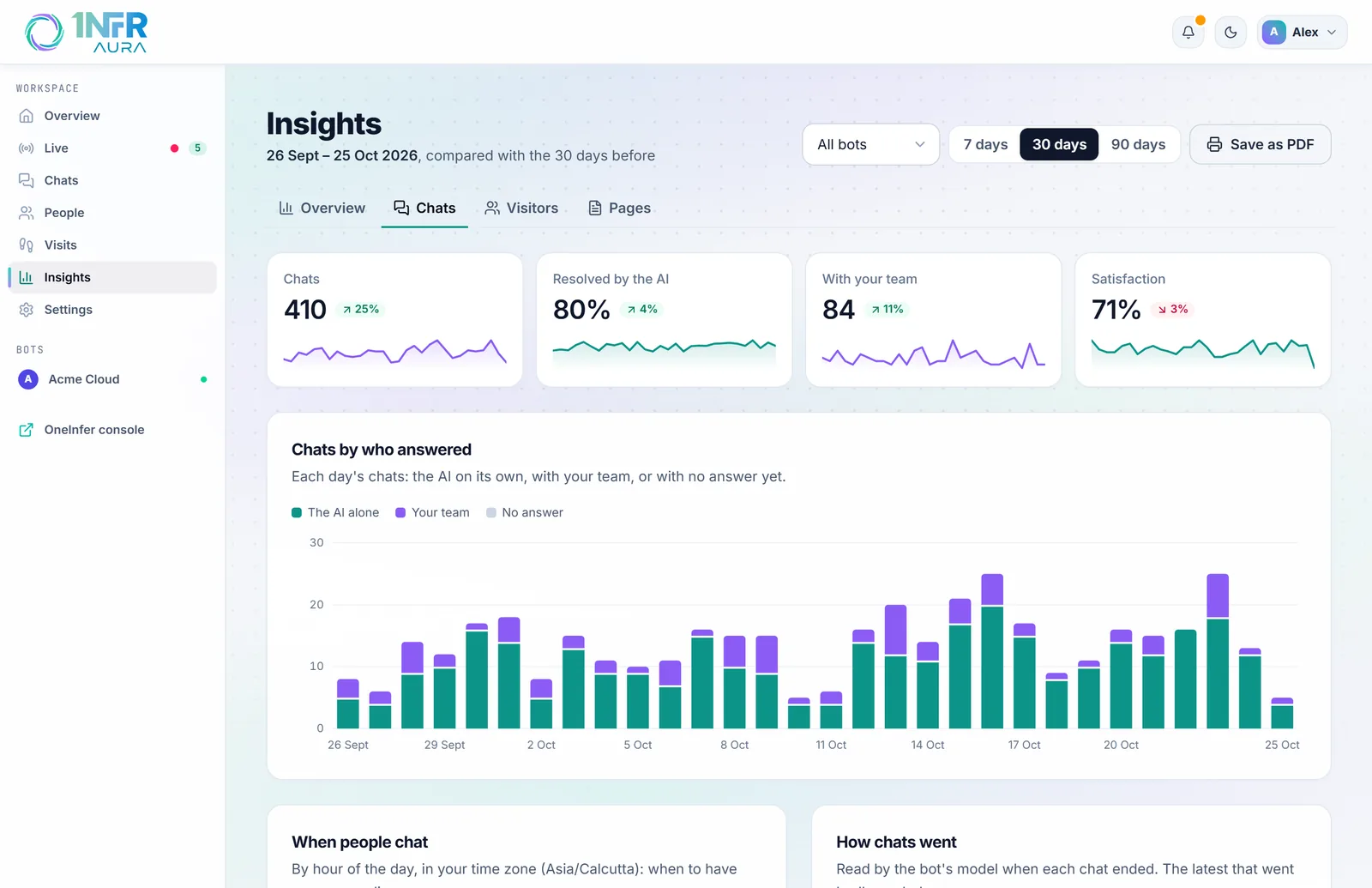Open People in the sidebar
Viewport: 1372px width, 888px height.
(x=112, y=213)
